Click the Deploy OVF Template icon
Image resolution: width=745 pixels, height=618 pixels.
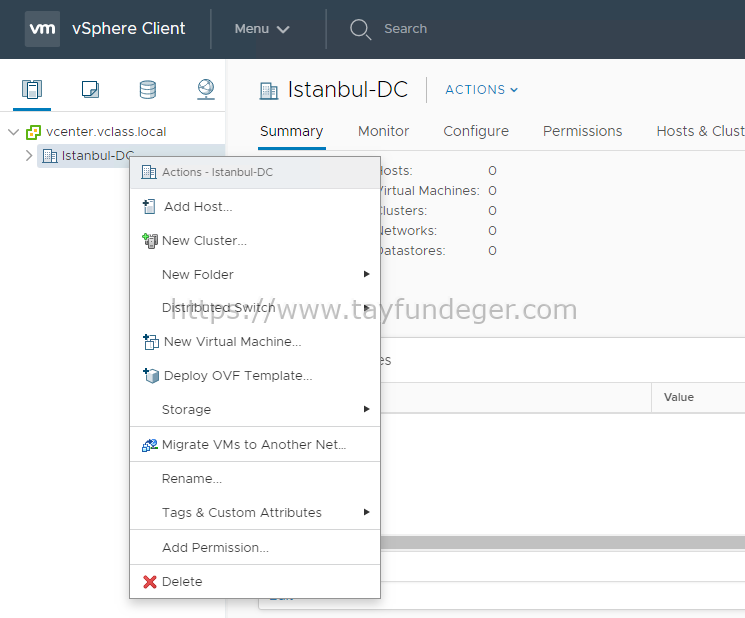pos(151,376)
